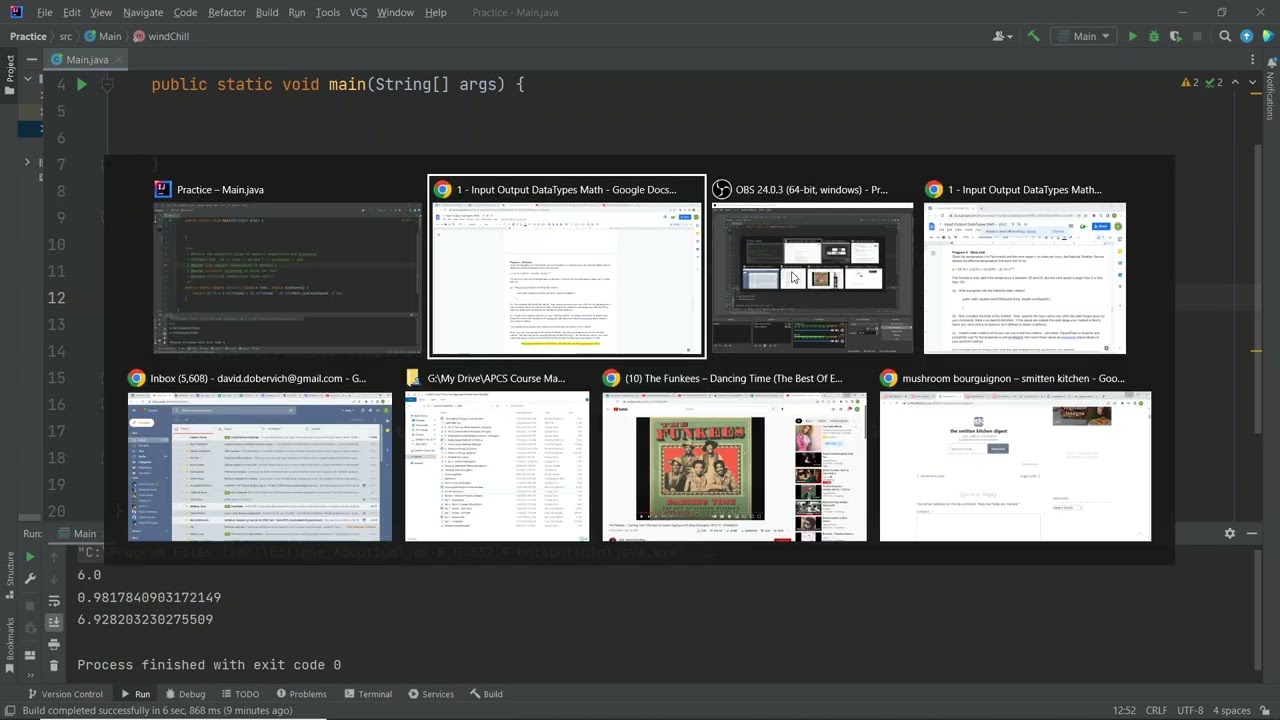Open the Problems tool window tab
Image resolution: width=1280 pixels, height=720 pixels.
click(x=301, y=694)
